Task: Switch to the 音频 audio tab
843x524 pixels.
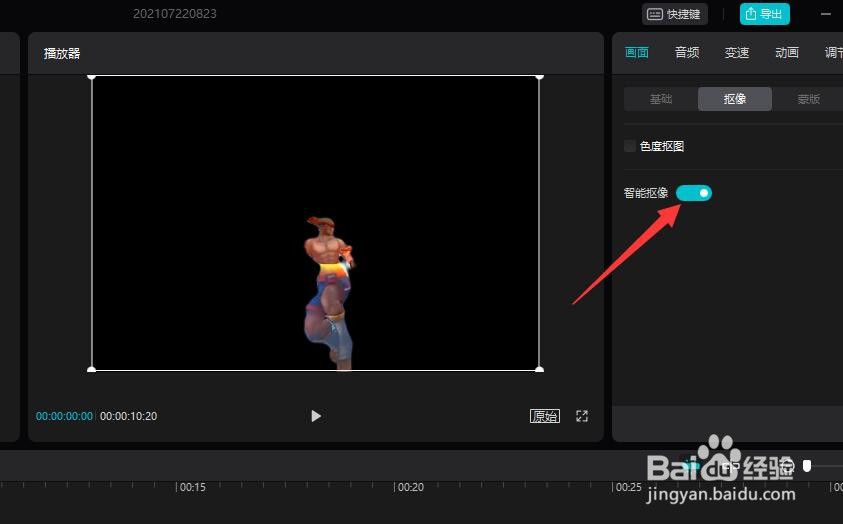Action: point(687,53)
